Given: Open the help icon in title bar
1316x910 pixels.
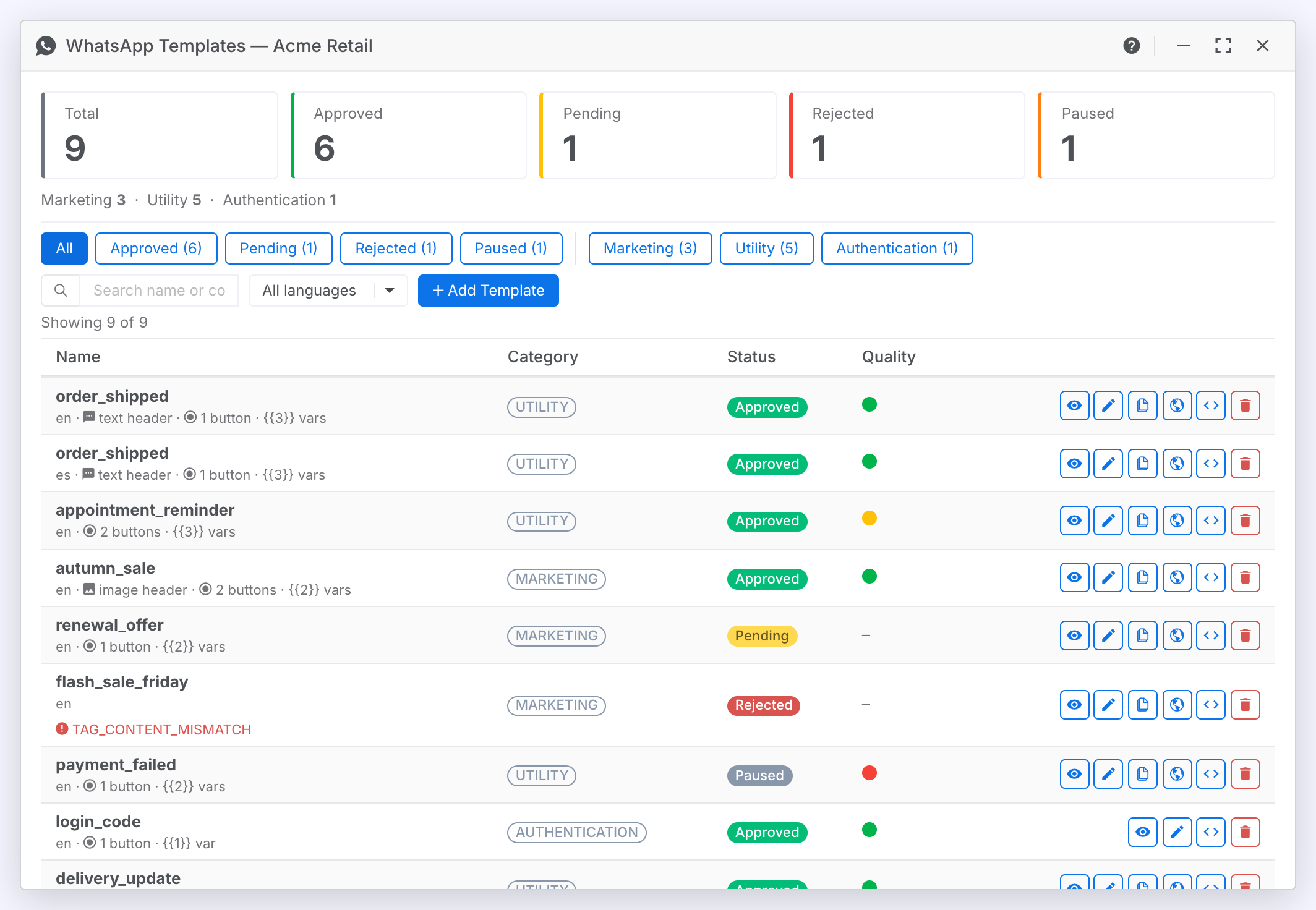Looking at the screenshot, I should [x=1132, y=46].
